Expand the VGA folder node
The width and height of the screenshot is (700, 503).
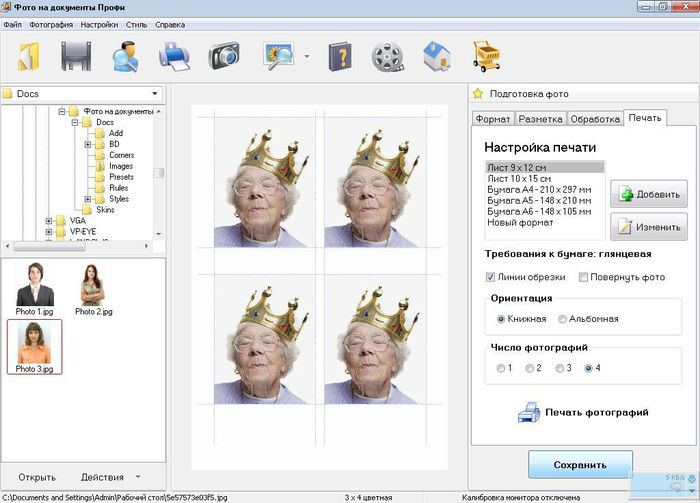[49, 221]
